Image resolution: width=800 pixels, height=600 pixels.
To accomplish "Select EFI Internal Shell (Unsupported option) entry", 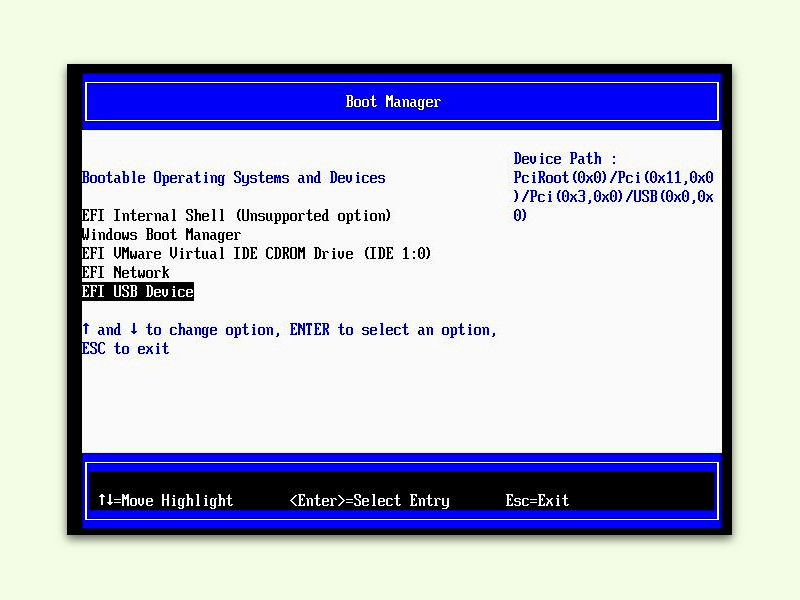I will tap(236, 216).
